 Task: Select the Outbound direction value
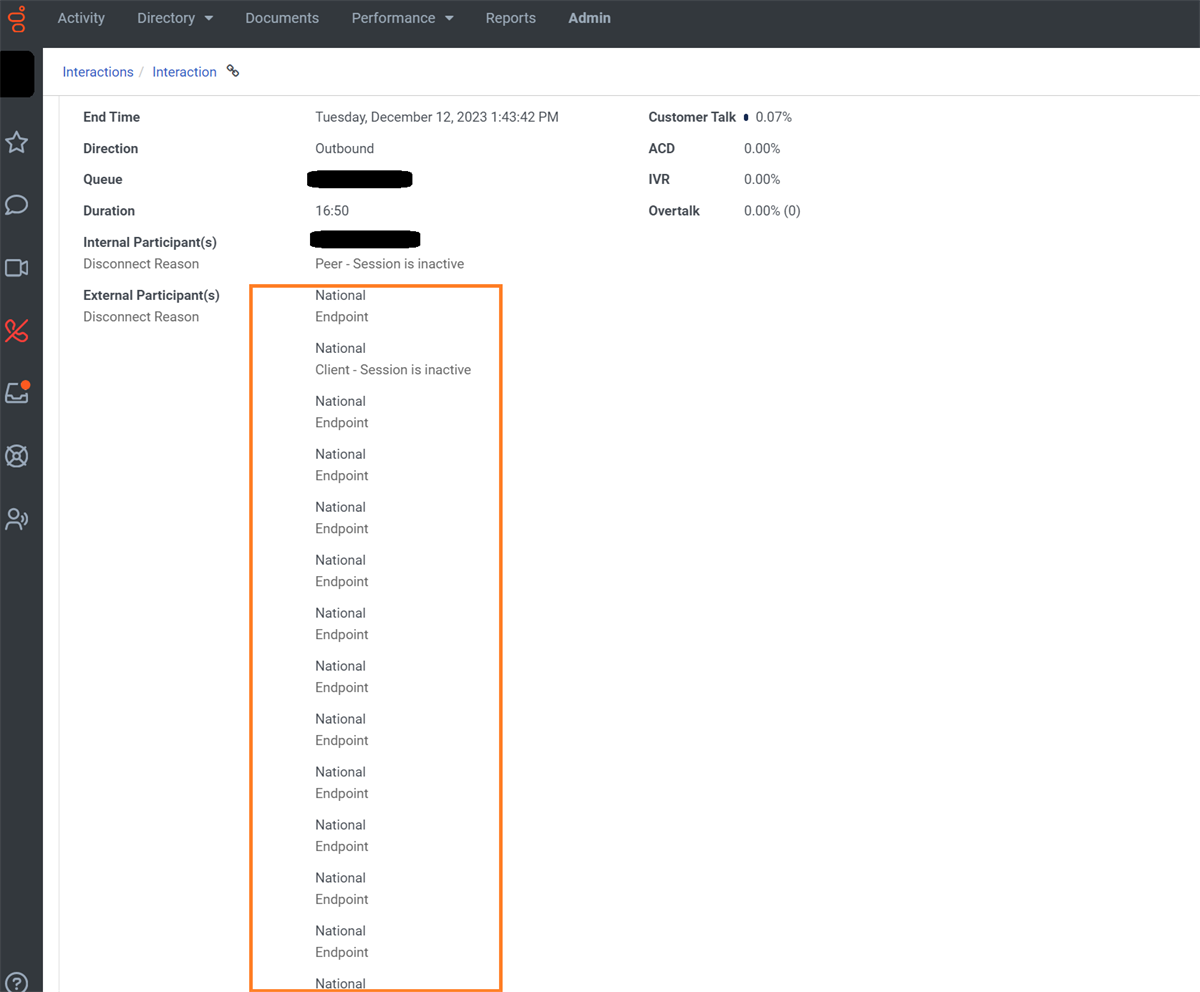(344, 148)
